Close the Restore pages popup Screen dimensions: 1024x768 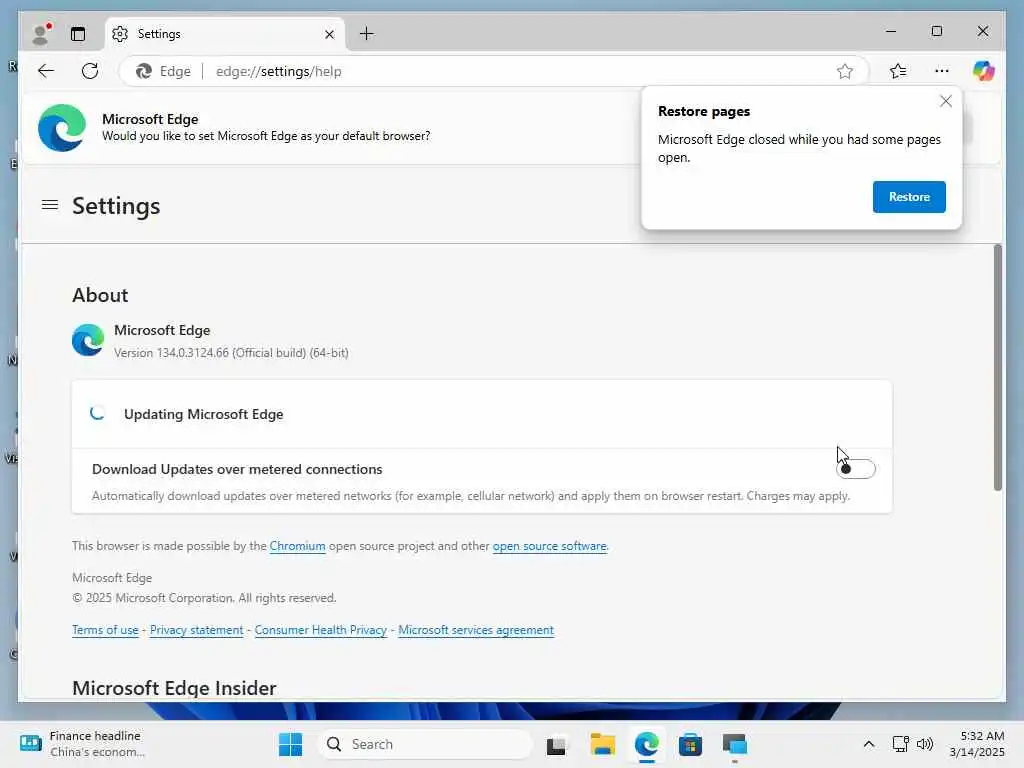946,101
